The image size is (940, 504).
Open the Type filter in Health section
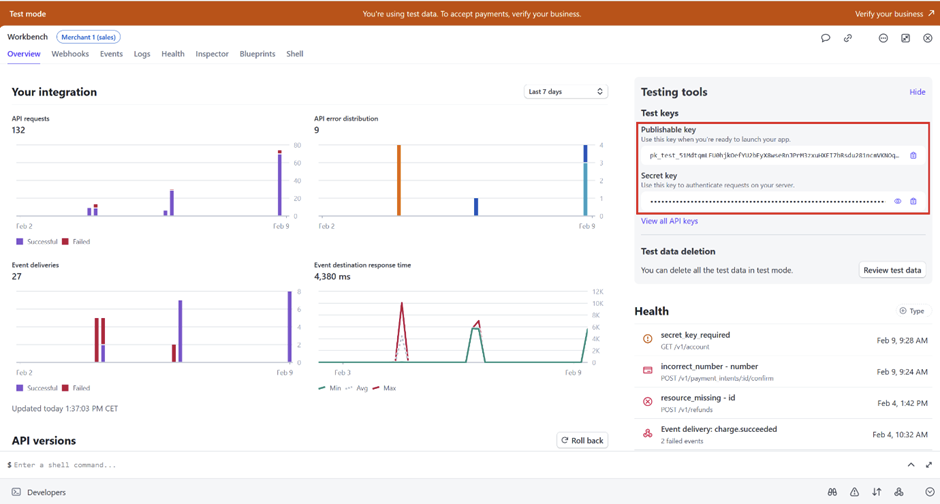coord(912,311)
